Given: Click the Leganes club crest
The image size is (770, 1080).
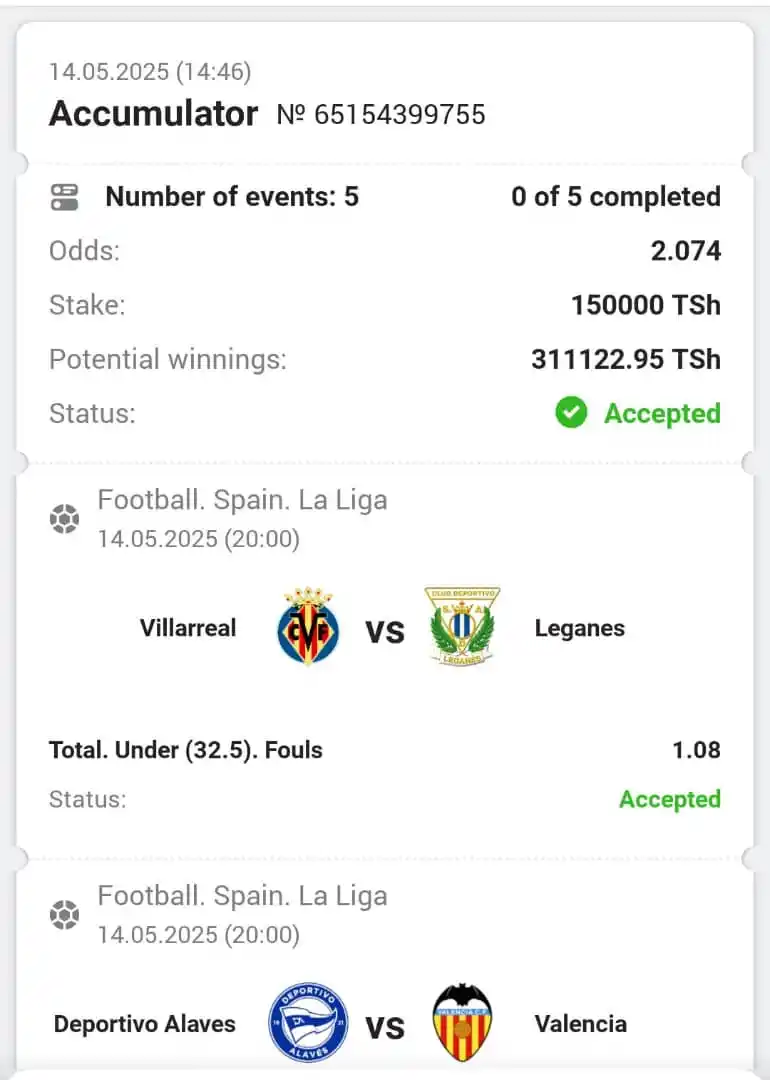Looking at the screenshot, I should click(462, 626).
